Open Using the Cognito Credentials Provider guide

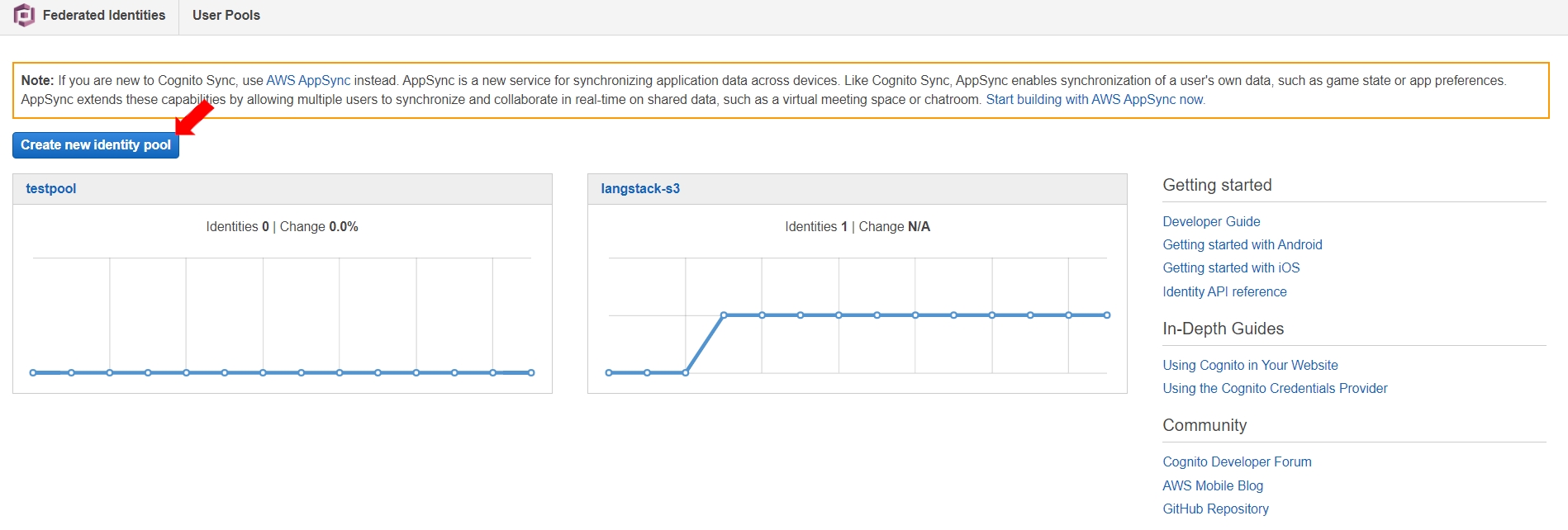[x=1275, y=388]
